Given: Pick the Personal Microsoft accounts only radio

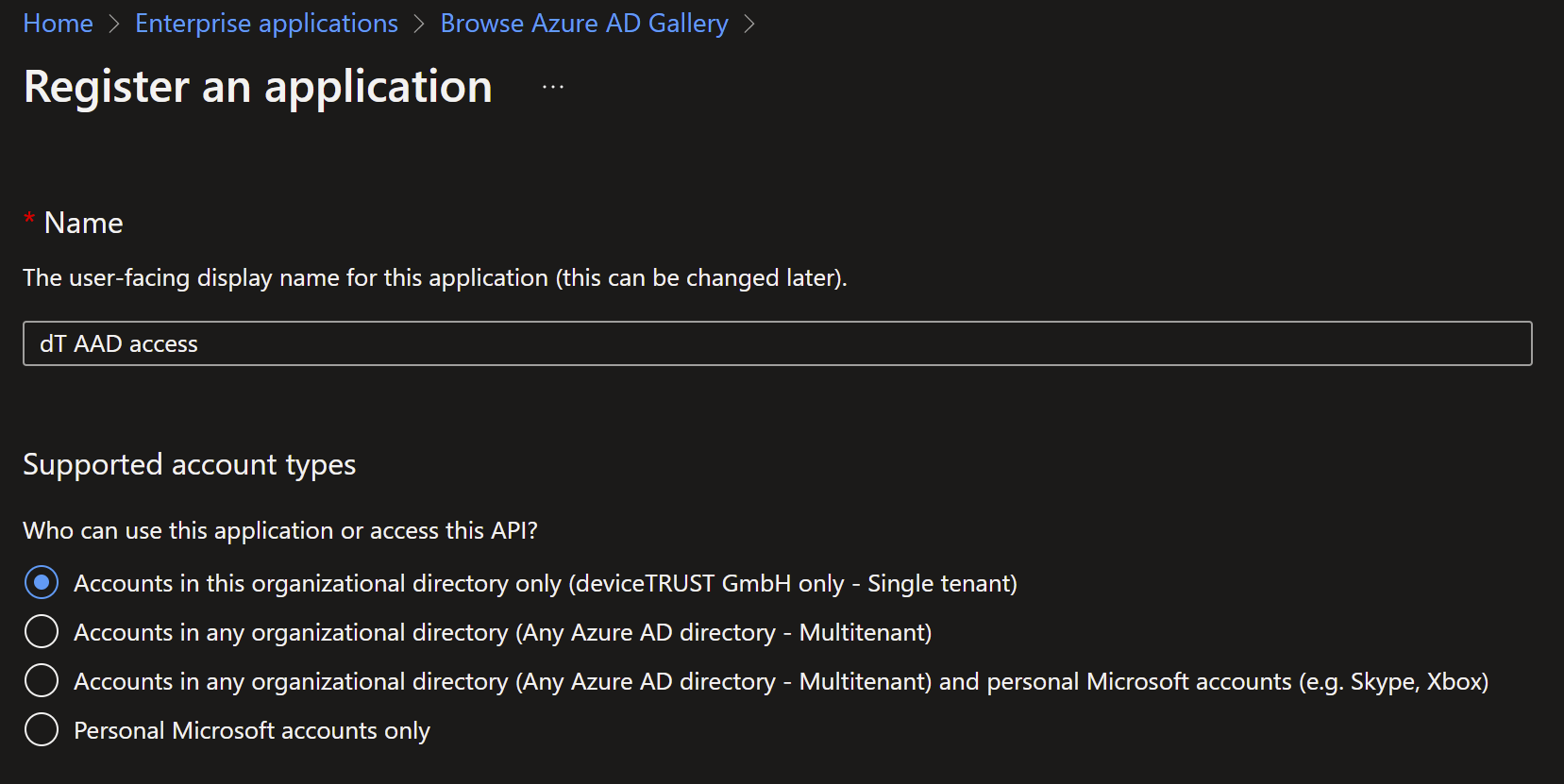Looking at the screenshot, I should (42, 730).
